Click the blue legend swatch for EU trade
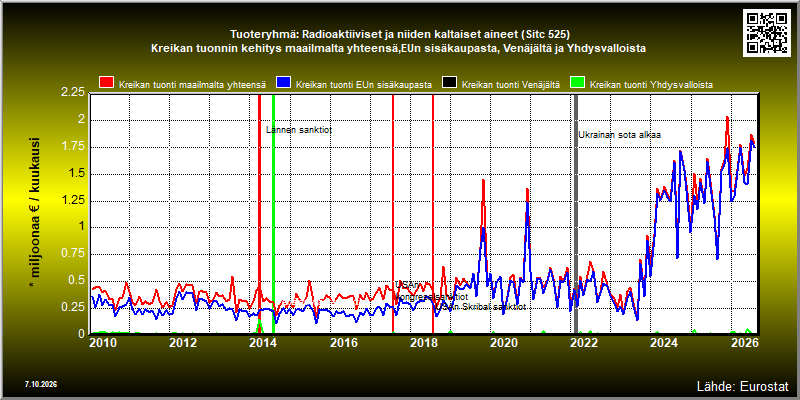Image resolution: width=800 pixels, height=400 pixels. click(283, 83)
